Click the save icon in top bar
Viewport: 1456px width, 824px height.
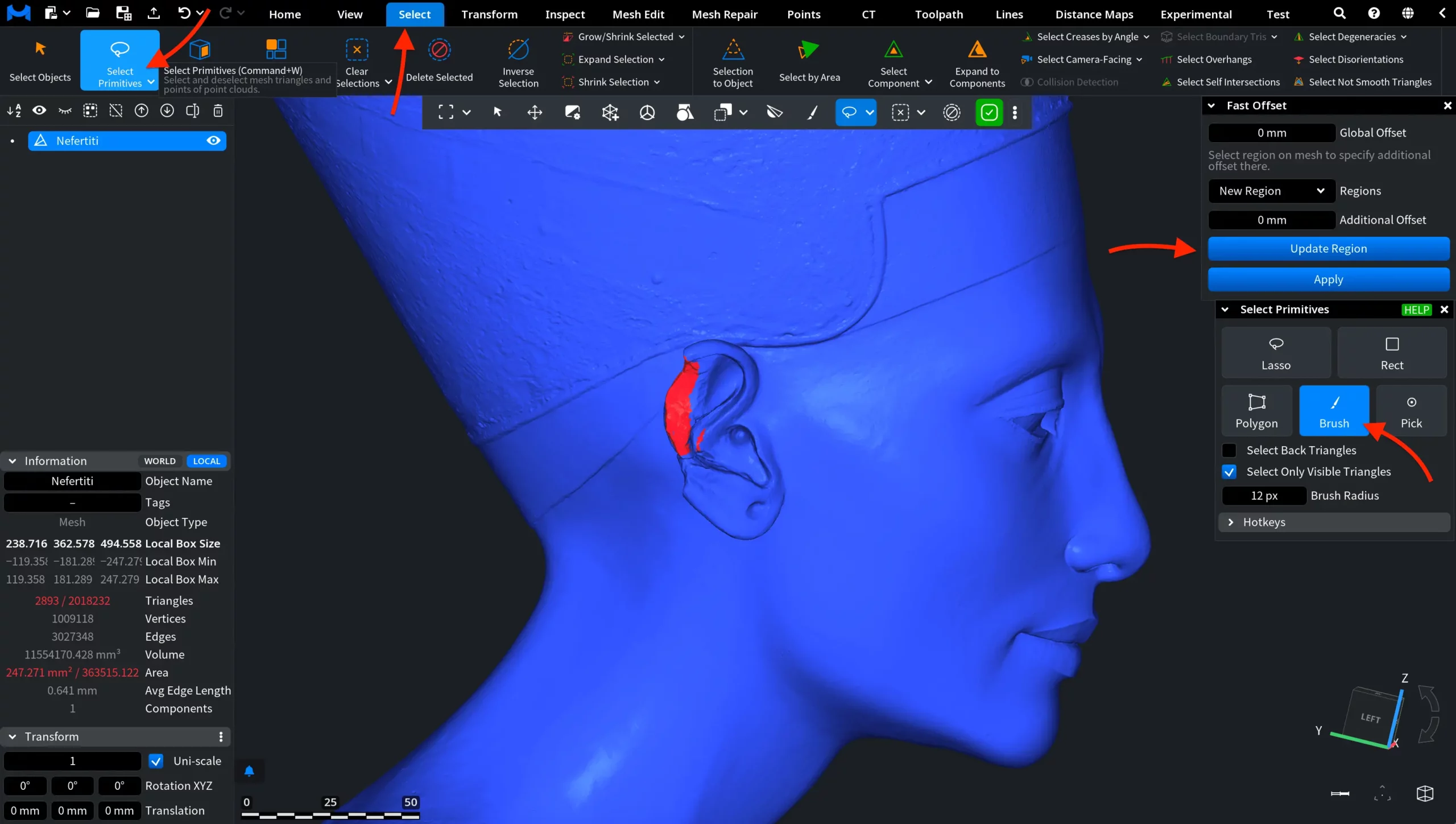123,13
